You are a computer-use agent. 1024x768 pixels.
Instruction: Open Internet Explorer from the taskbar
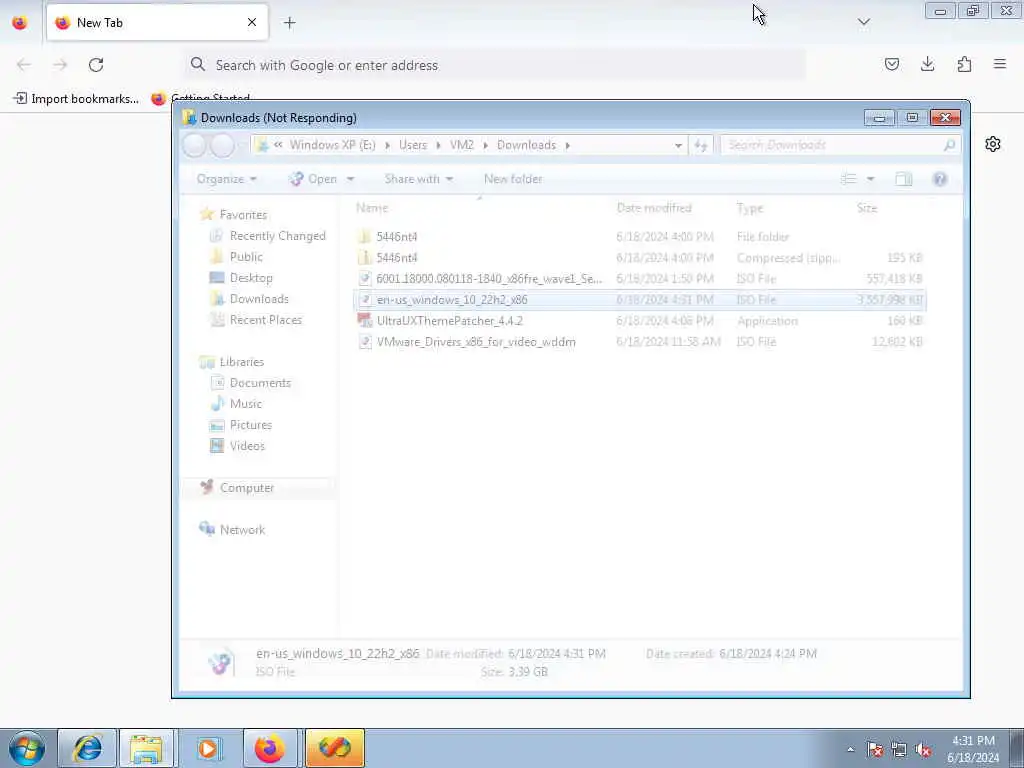[88, 748]
